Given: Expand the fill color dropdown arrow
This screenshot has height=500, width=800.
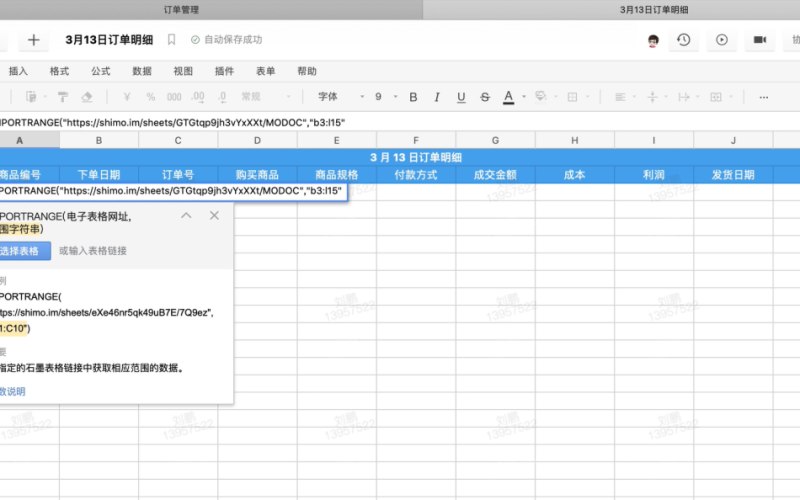Looking at the screenshot, I should pyautogui.click(x=556, y=96).
